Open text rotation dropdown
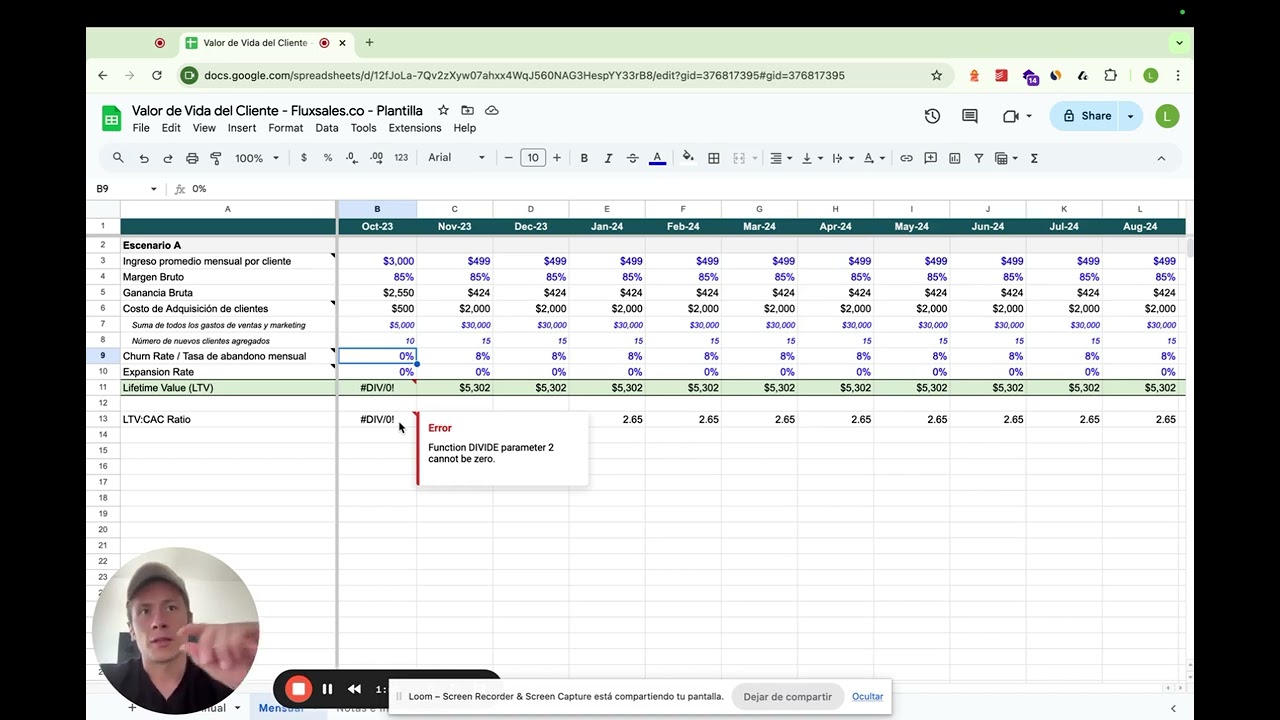The height and width of the screenshot is (720, 1280). tap(873, 158)
